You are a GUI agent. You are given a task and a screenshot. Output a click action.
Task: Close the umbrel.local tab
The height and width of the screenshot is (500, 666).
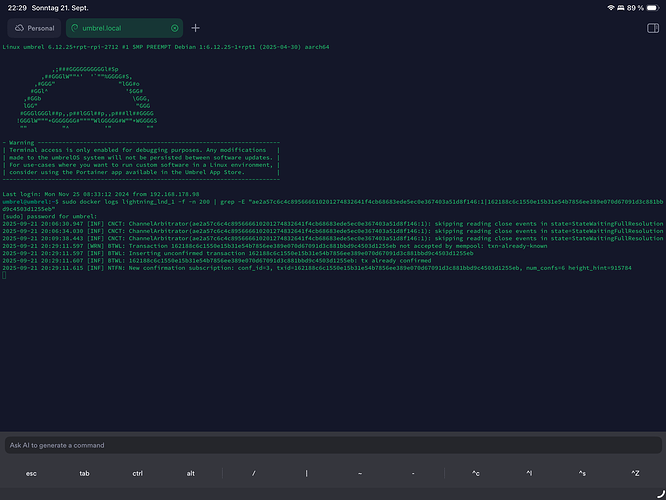[x=175, y=28]
